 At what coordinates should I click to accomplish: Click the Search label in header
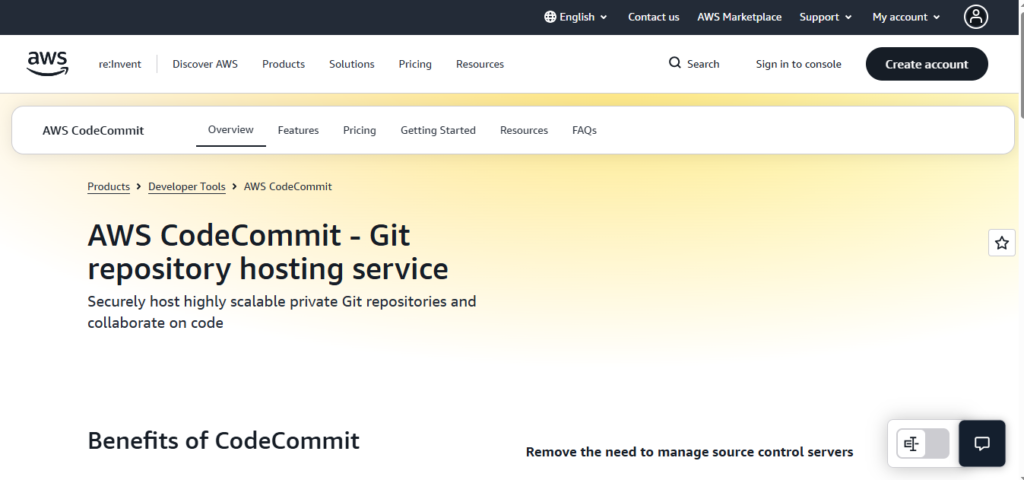(x=703, y=64)
